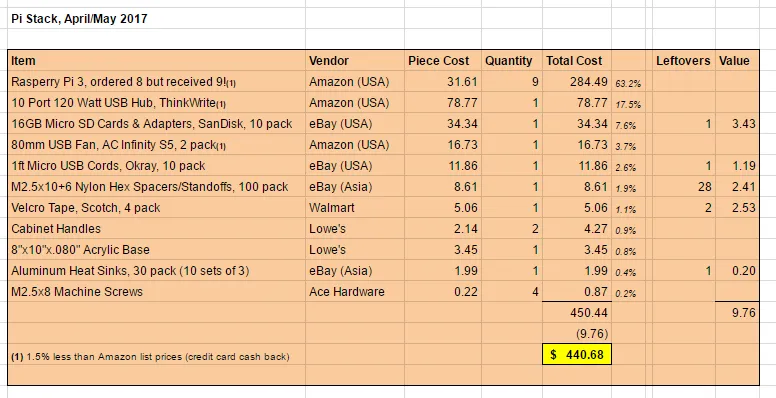The height and width of the screenshot is (398, 776).
Task: Select the Walmart vendor cell
Action: pos(355,207)
